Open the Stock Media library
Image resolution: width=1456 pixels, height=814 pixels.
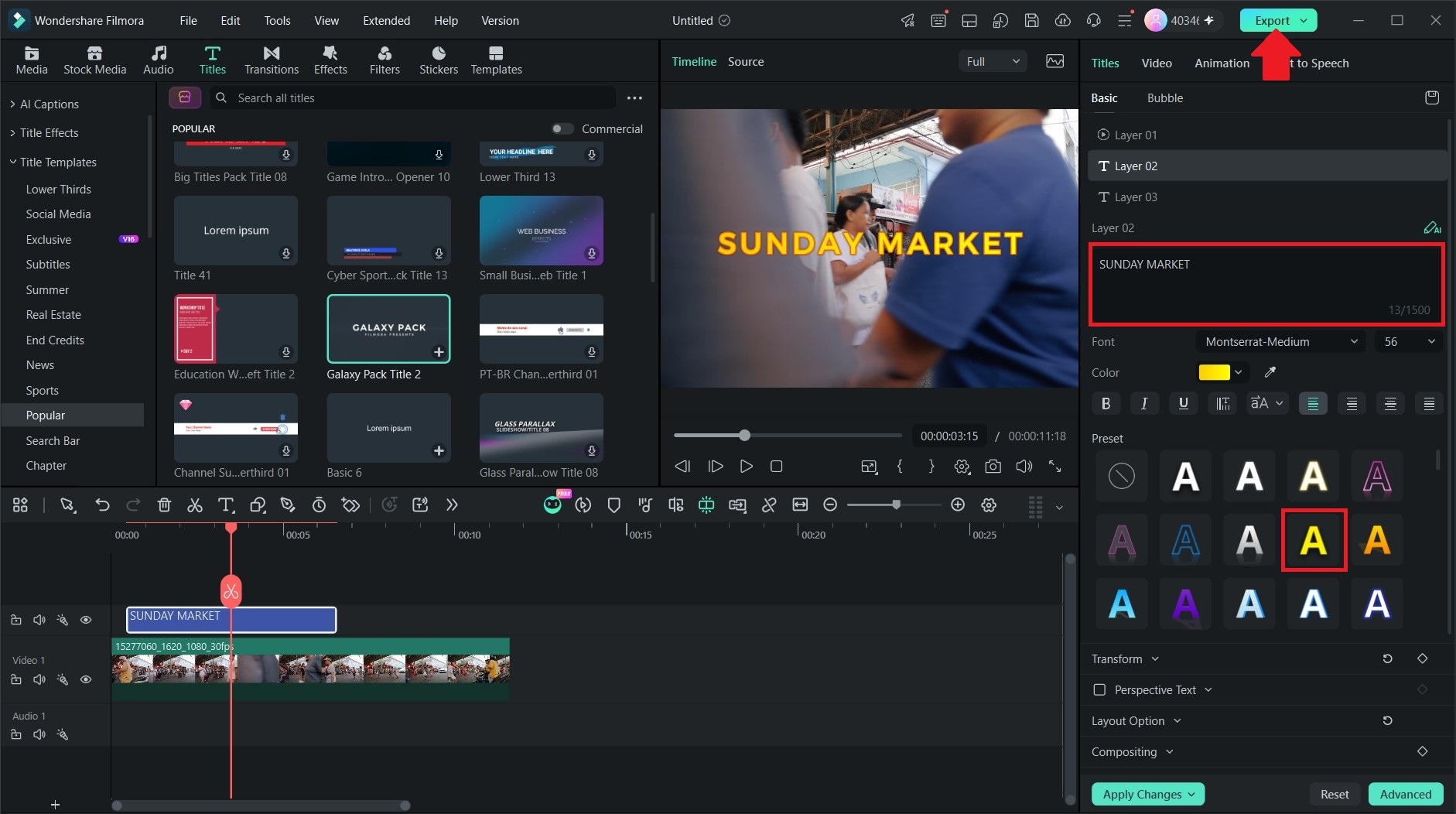point(94,60)
